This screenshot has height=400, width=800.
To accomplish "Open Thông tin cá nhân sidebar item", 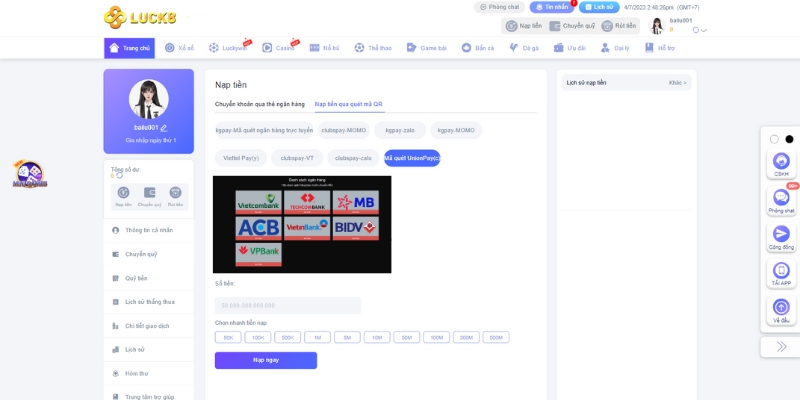I will click(x=148, y=231).
